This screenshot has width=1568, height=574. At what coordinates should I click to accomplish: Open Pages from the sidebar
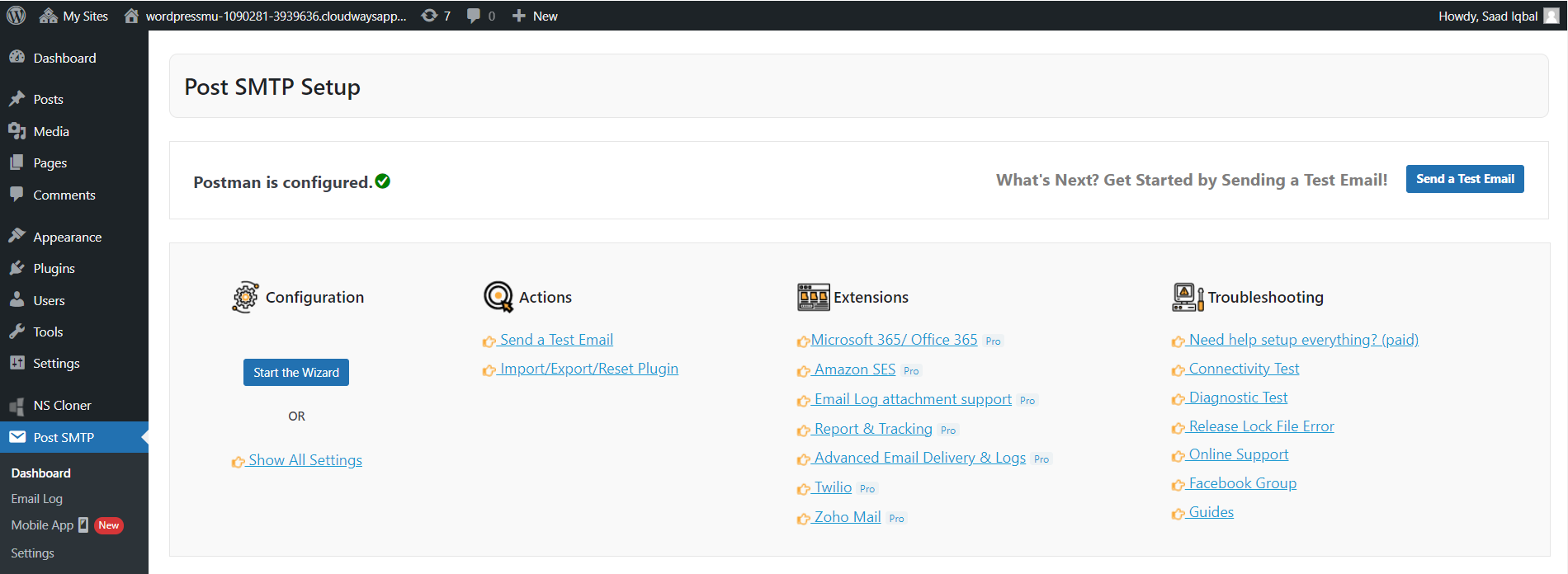[50, 162]
